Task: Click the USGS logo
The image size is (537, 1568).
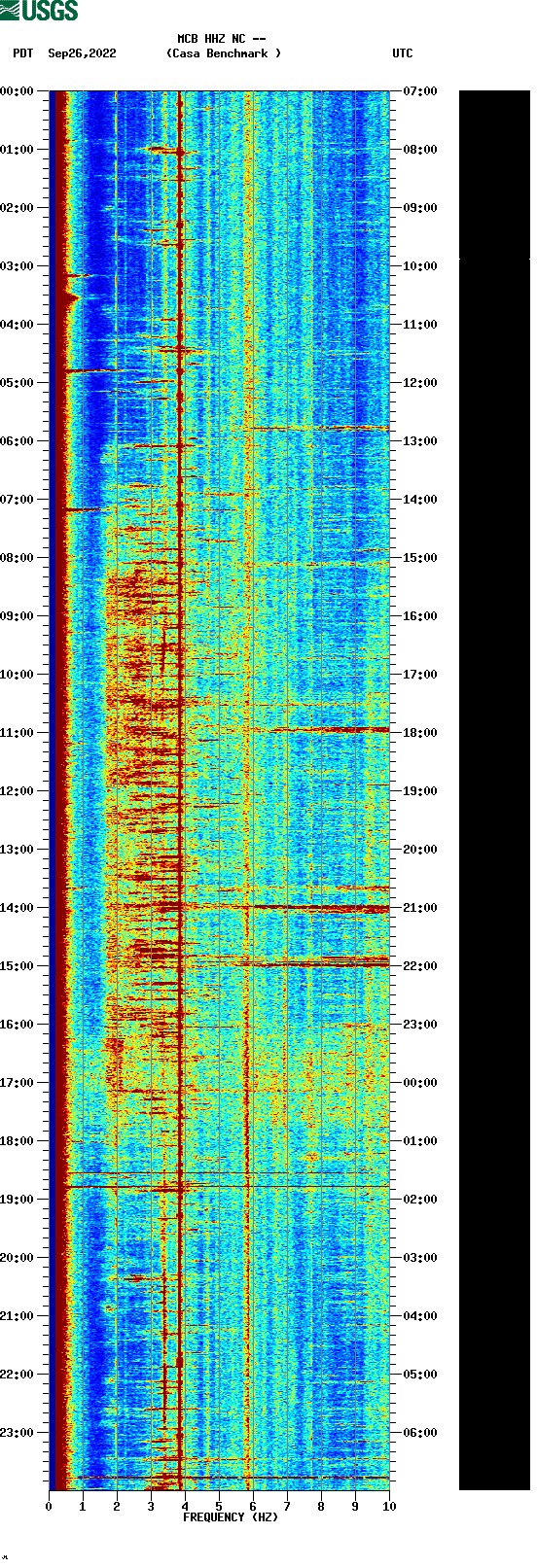Action: (39, 11)
